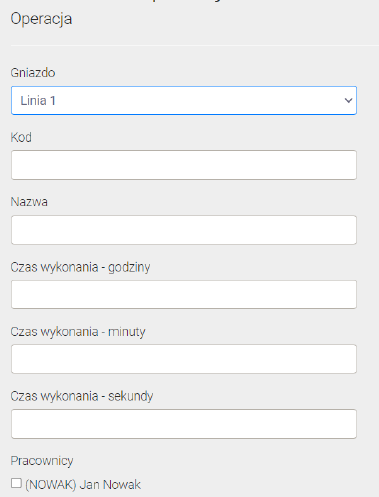Click the chevron arrow in Gniazdo select
The image size is (379, 497).
pyautogui.click(x=348, y=100)
